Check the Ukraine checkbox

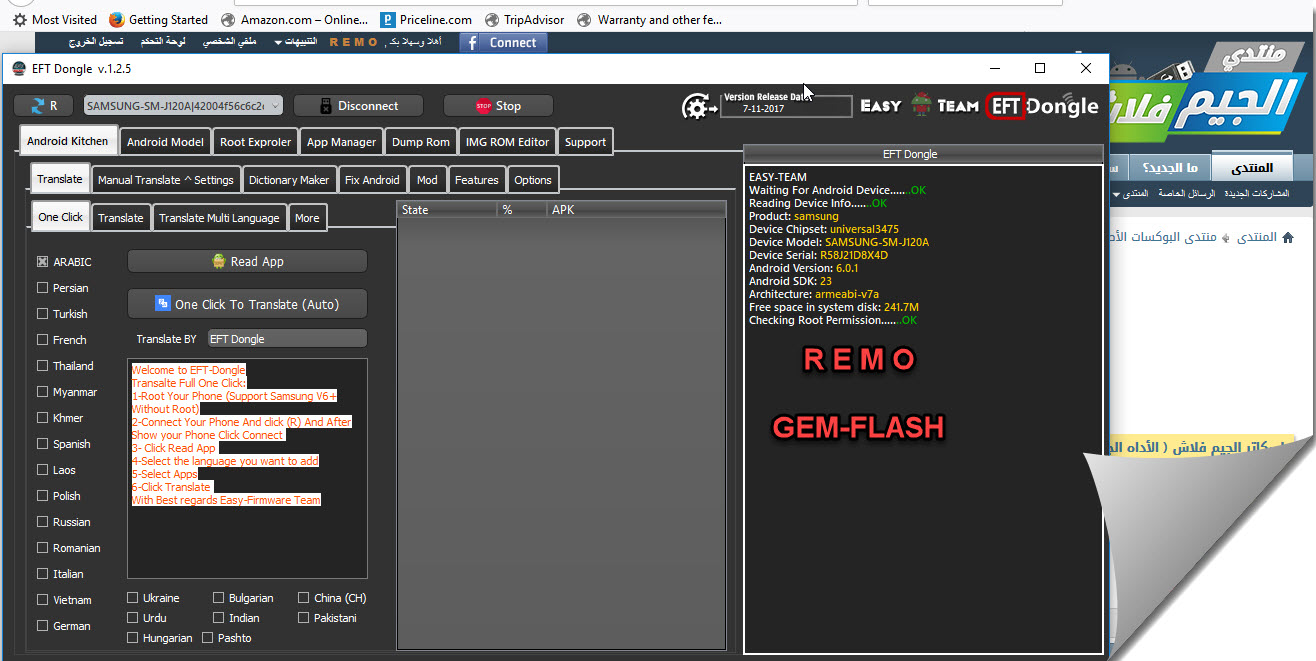click(x=133, y=598)
